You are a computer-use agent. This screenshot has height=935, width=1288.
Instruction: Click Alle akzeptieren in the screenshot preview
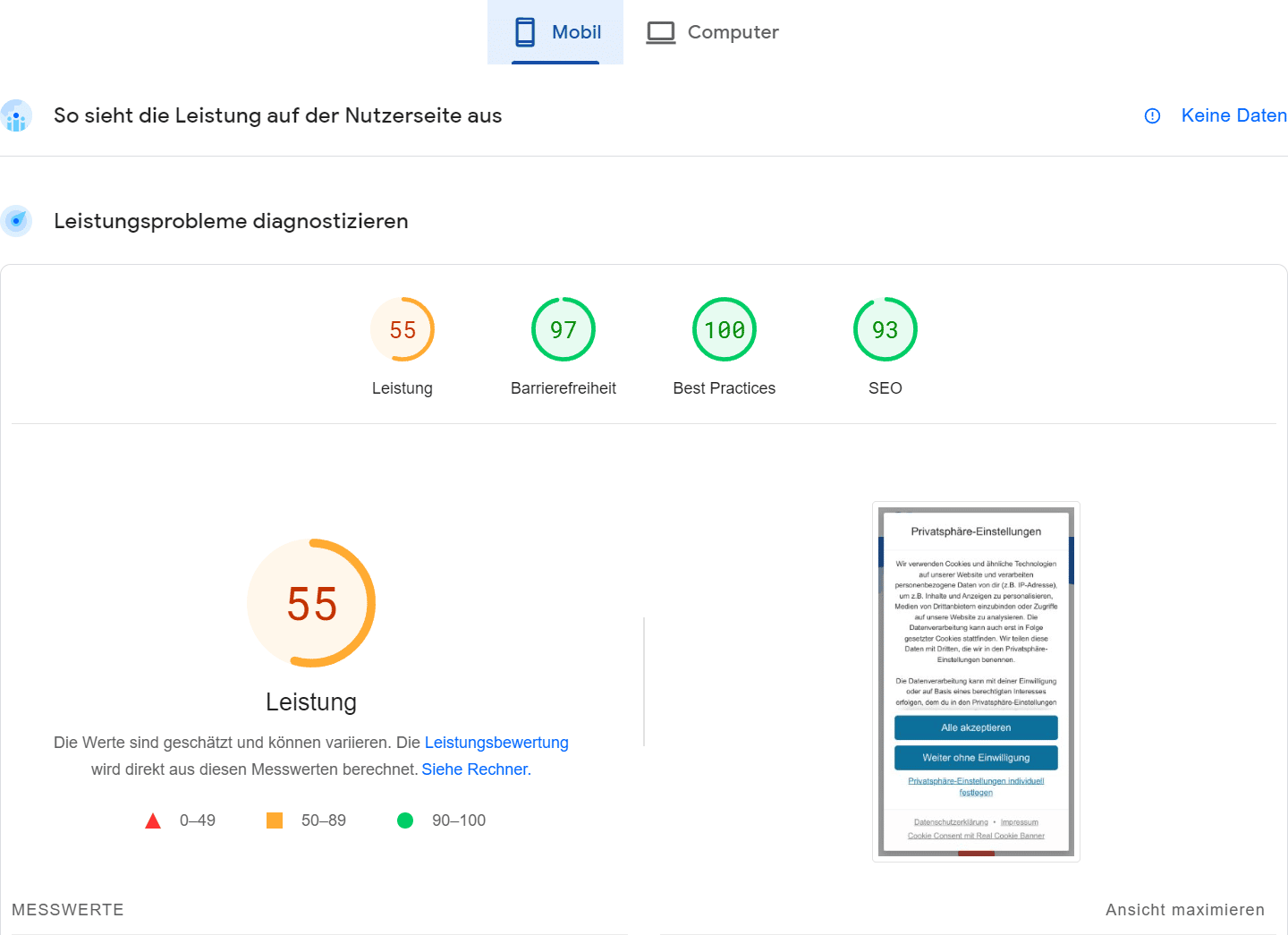click(976, 727)
